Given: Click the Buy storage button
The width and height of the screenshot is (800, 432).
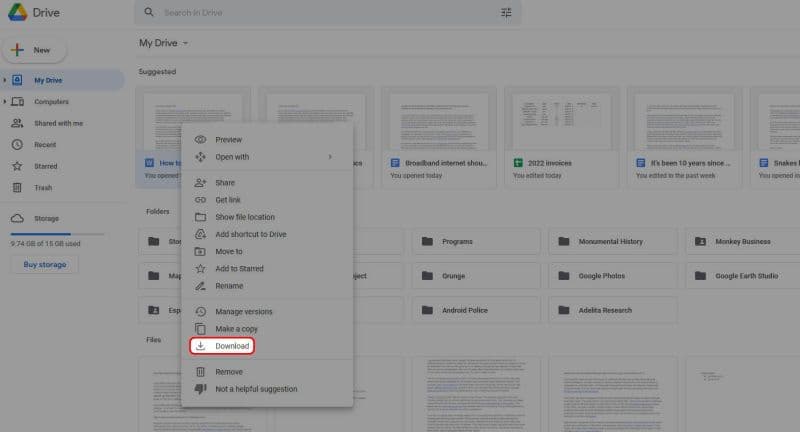Looking at the screenshot, I should click(x=44, y=265).
